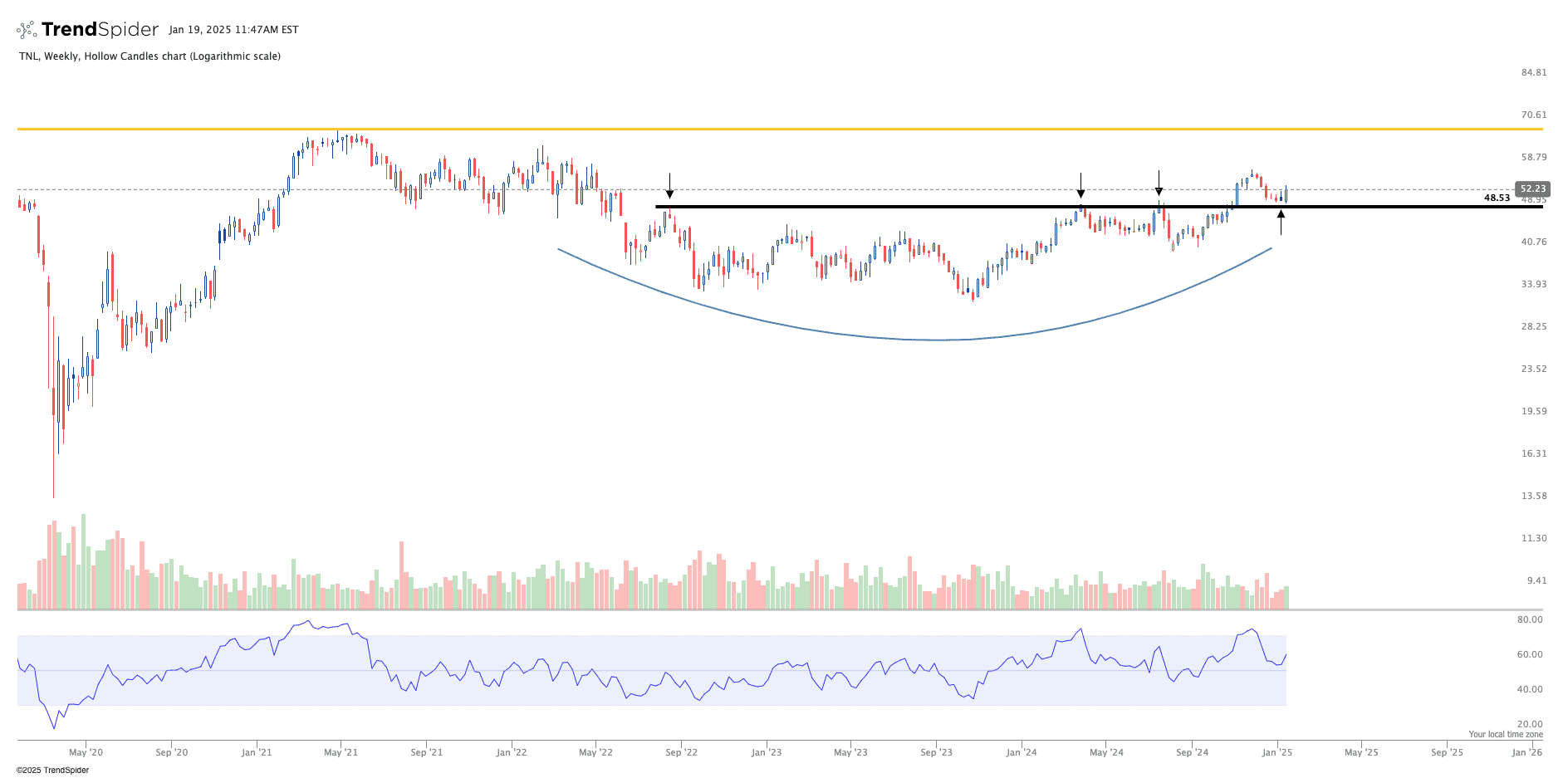Open the ©2025 TrendSpider copyright link
Image resolution: width=1568 pixels, height=778 pixels.
click(x=52, y=770)
